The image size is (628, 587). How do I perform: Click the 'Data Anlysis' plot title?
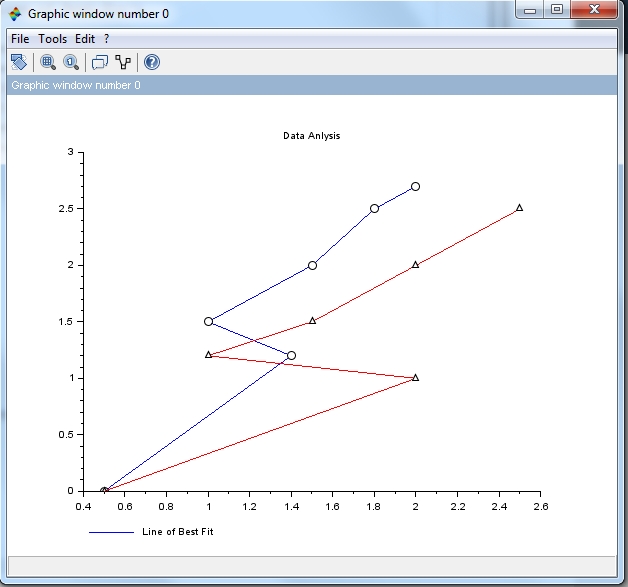pos(312,136)
